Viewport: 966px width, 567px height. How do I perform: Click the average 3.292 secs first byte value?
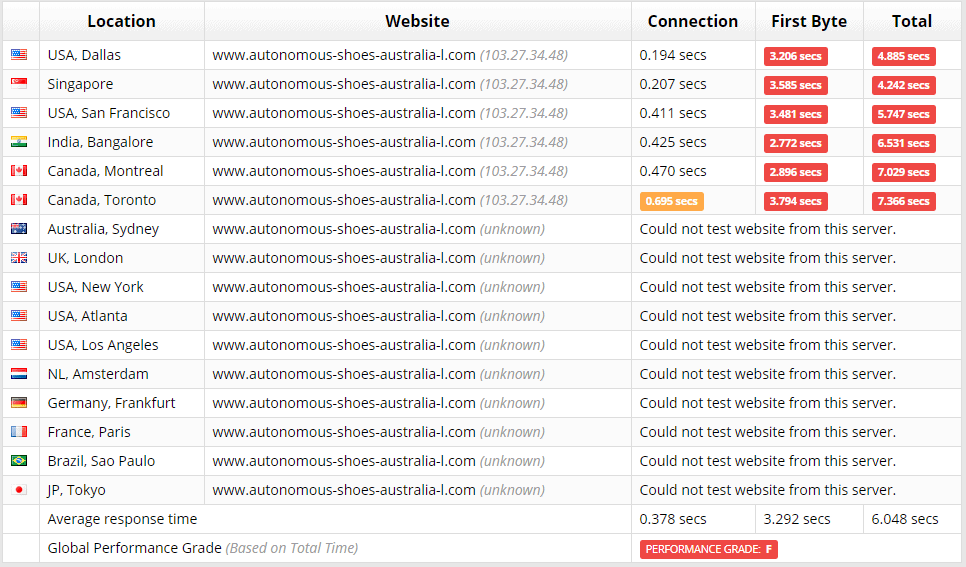pos(797,519)
